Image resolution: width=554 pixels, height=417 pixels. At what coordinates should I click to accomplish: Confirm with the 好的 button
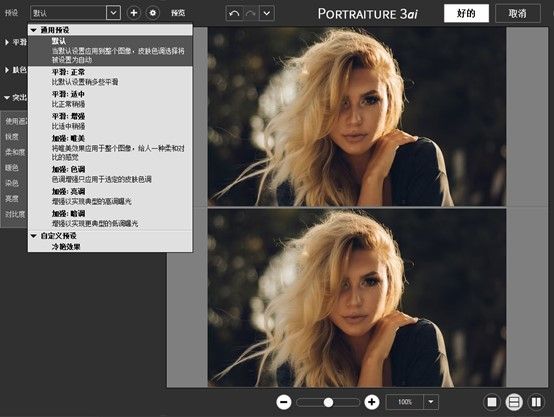[x=466, y=13]
